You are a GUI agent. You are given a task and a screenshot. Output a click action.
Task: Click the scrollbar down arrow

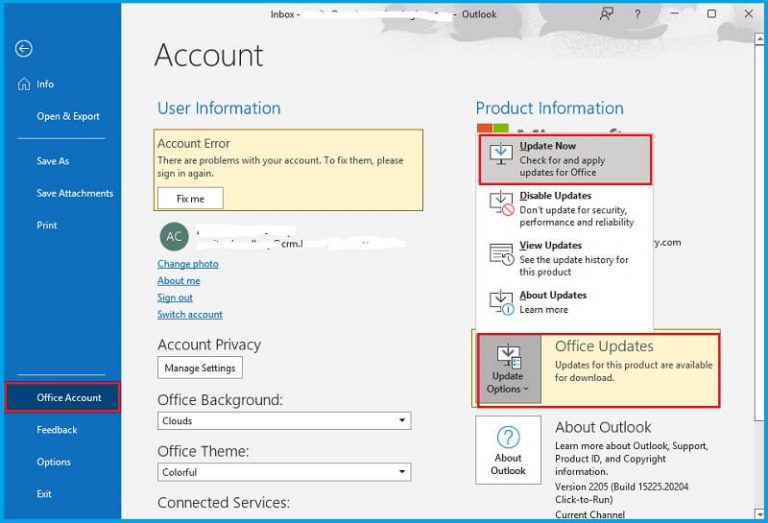pos(760,514)
